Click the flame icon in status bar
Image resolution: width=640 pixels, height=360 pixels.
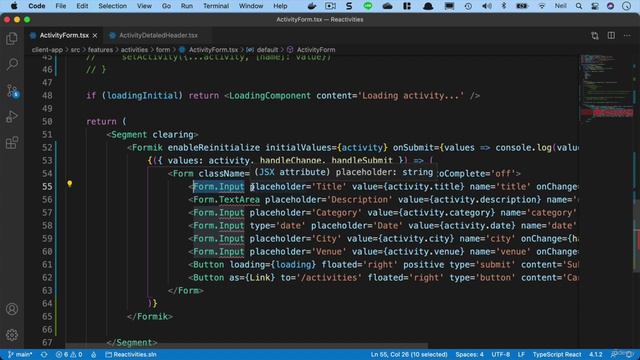[x=93, y=354]
